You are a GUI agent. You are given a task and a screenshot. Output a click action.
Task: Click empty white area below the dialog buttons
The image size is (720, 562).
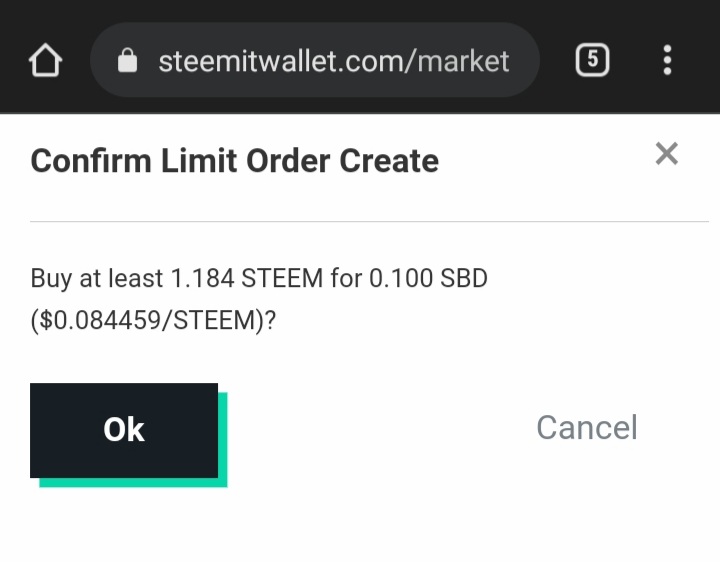pyautogui.click(x=360, y=525)
